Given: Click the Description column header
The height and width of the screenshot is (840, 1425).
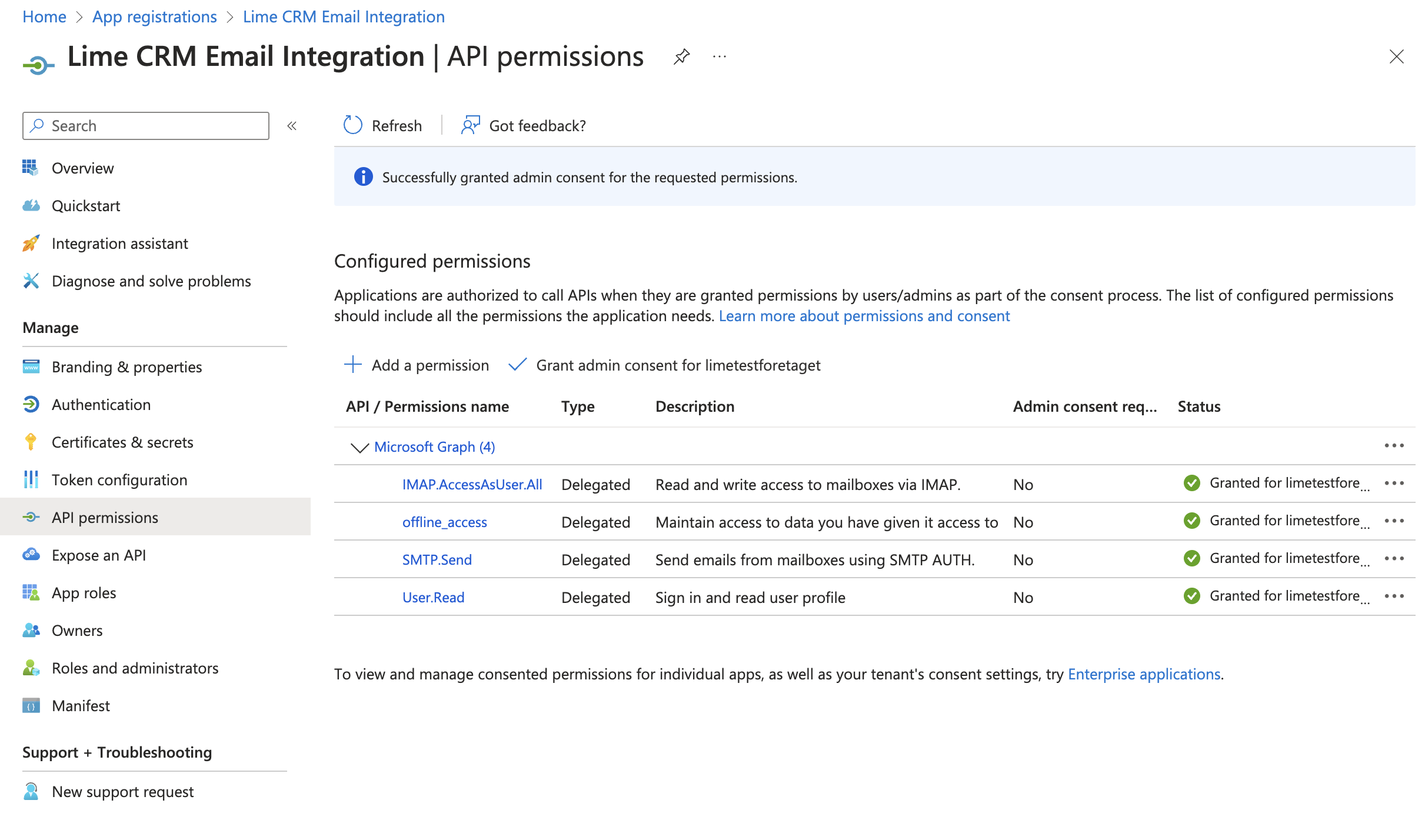Looking at the screenshot, I should [695, 406].
